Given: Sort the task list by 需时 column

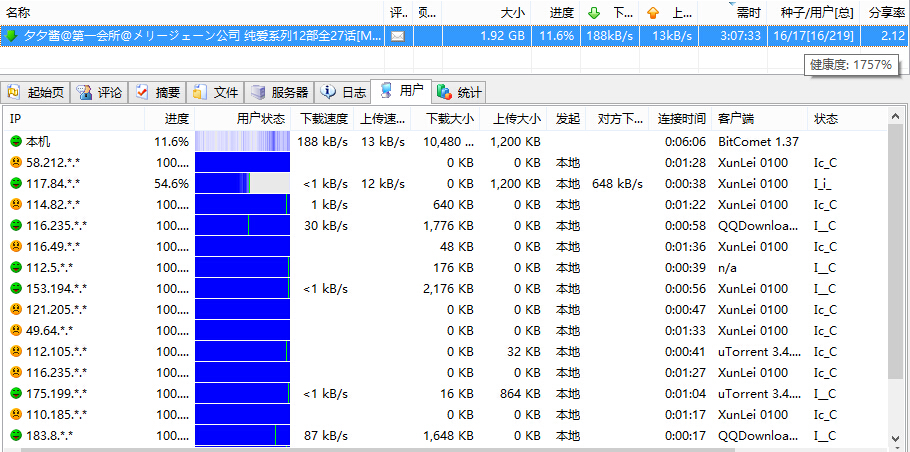Looking at the screenshot, I should (748, 13).
